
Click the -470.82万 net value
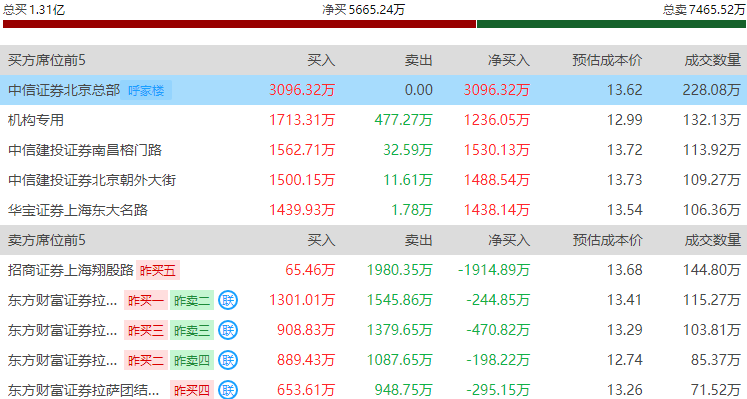(498, 330)
